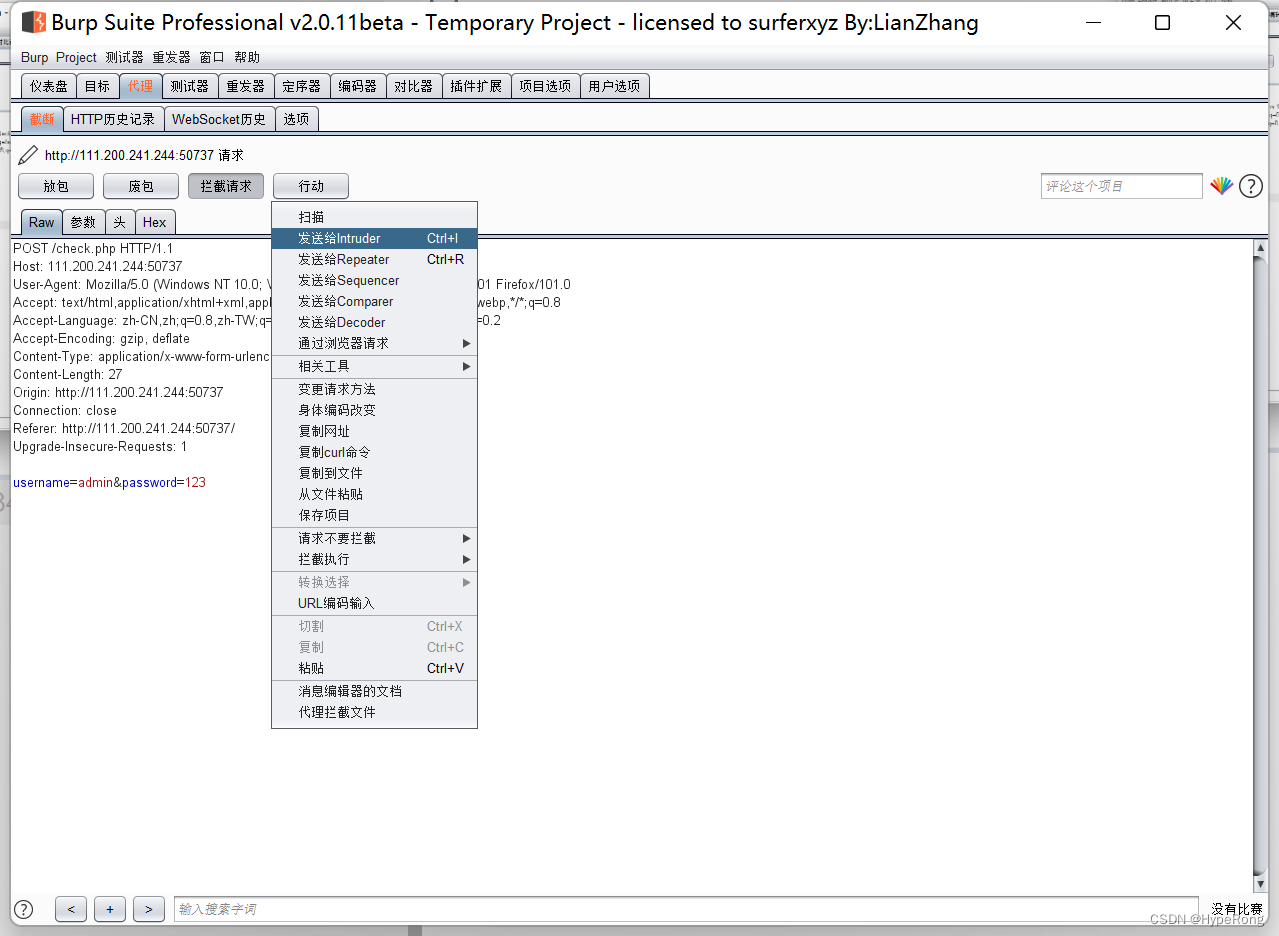Expand the 请求不要拦截 submenu
1279x936 pixels.
[x=374, y=538]
